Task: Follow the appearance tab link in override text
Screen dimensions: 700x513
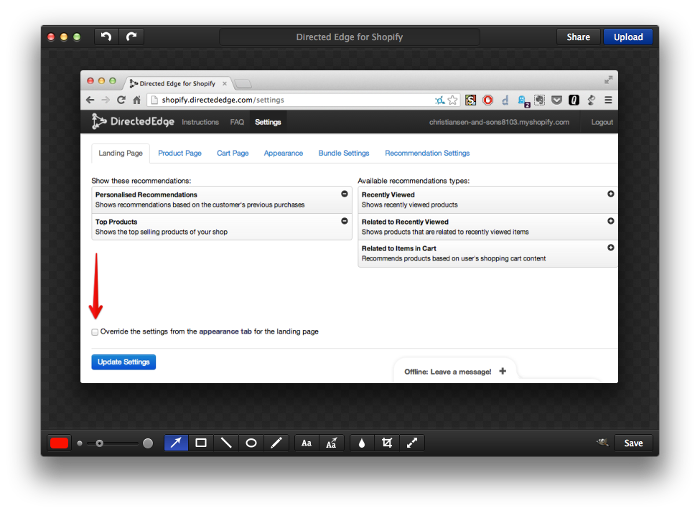Action: pos(225,331)
